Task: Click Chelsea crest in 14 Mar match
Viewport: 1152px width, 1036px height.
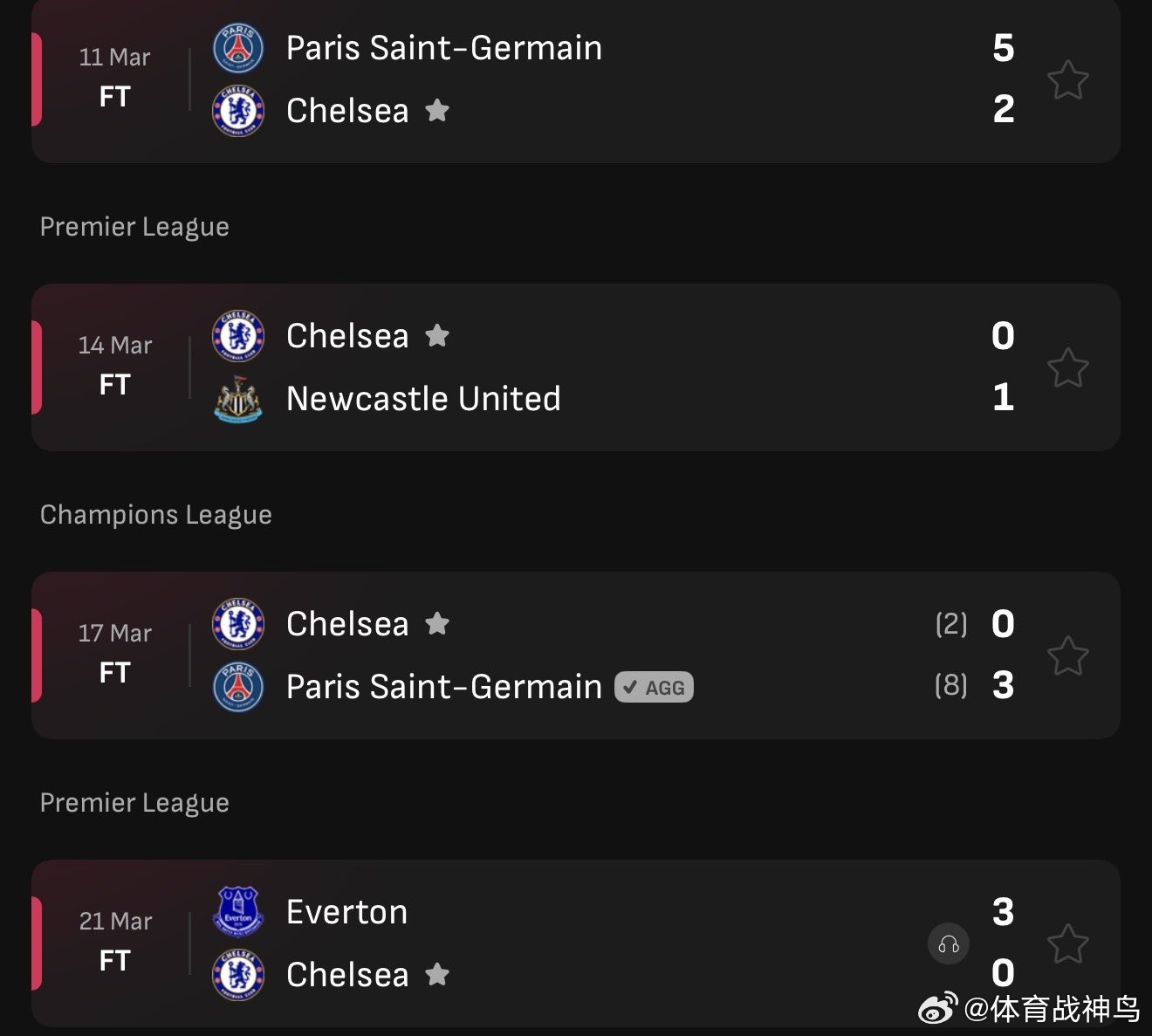Action: click(x=238, y=336)
